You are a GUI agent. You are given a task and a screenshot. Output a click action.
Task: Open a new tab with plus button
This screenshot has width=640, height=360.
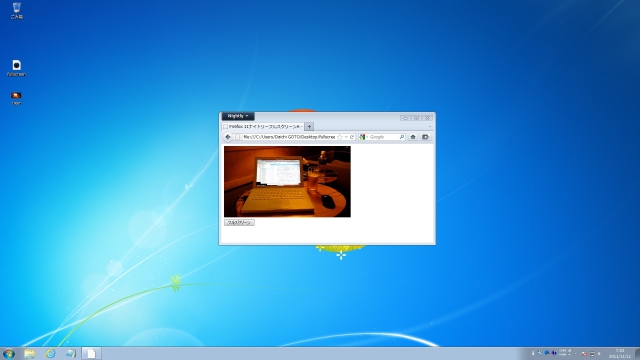point(309,127)
